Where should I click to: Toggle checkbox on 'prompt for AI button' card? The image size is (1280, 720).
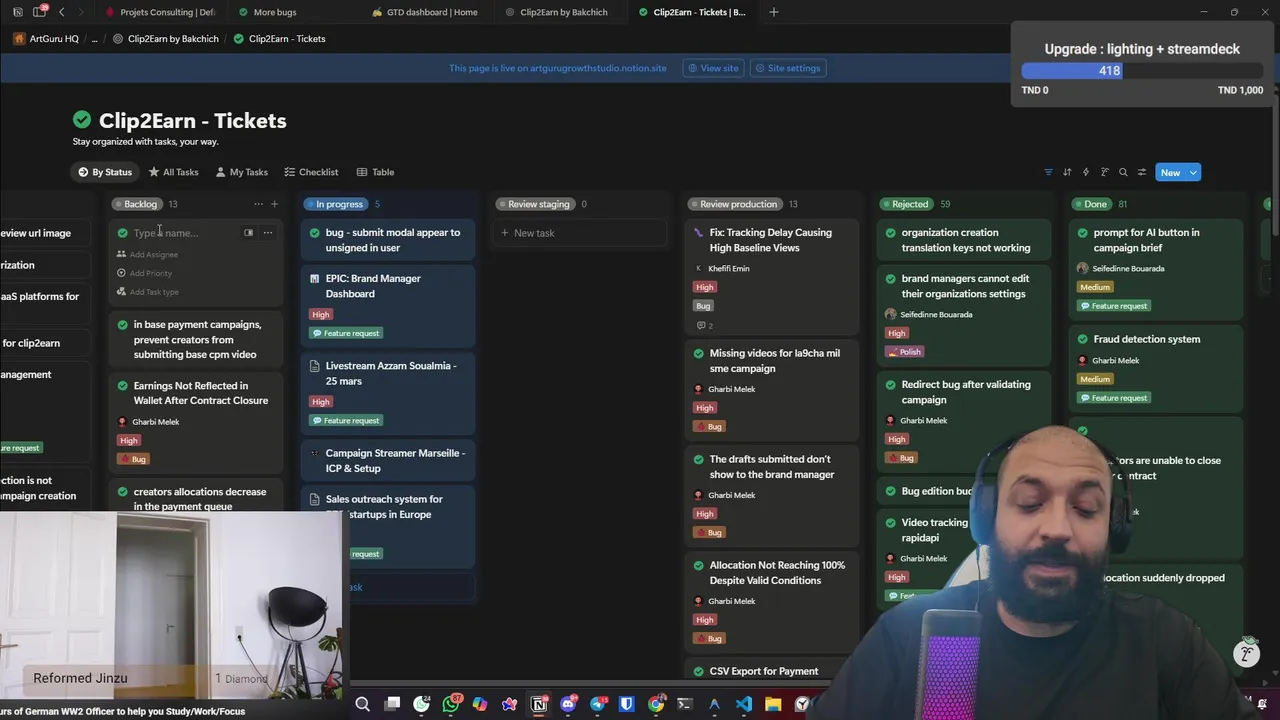[x=1083, y=233]
